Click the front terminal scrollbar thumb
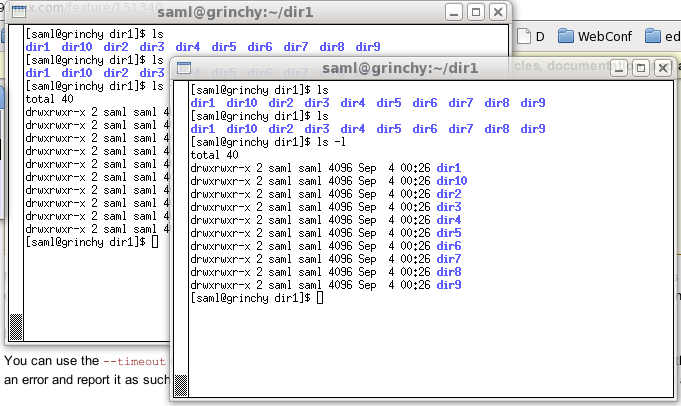The height and width of the screenshot is (406, 681). tap(181, 385)
